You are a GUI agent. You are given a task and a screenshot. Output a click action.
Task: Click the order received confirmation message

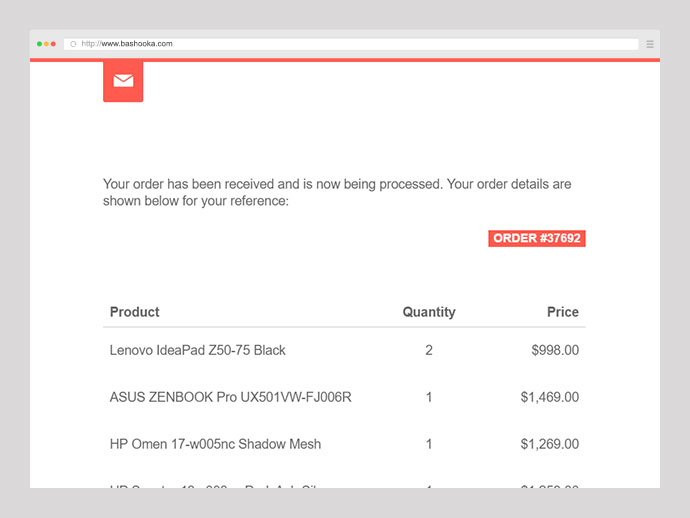tap(337, 193)
